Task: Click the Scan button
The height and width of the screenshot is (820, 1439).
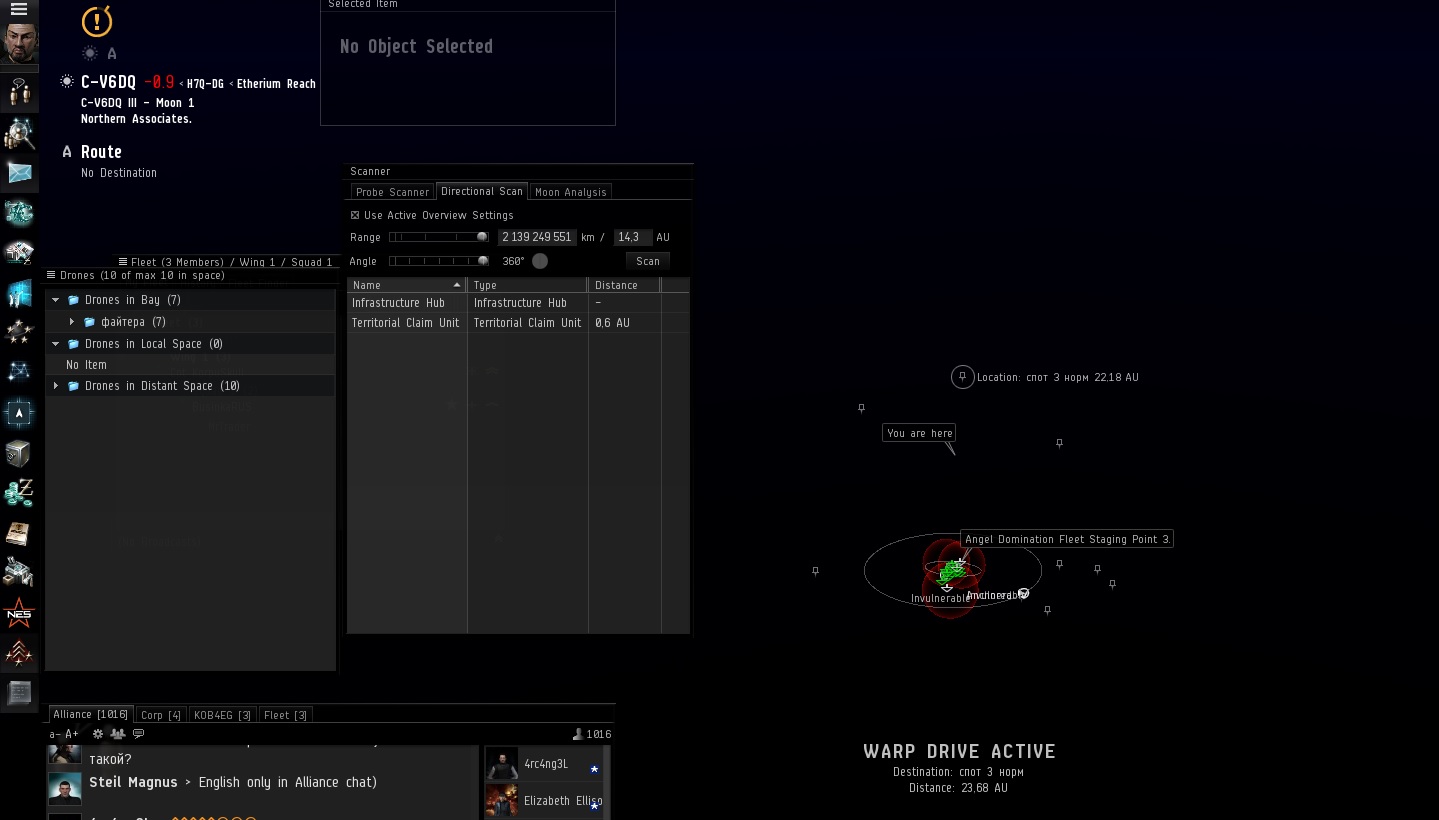Action: pos(648,261)
